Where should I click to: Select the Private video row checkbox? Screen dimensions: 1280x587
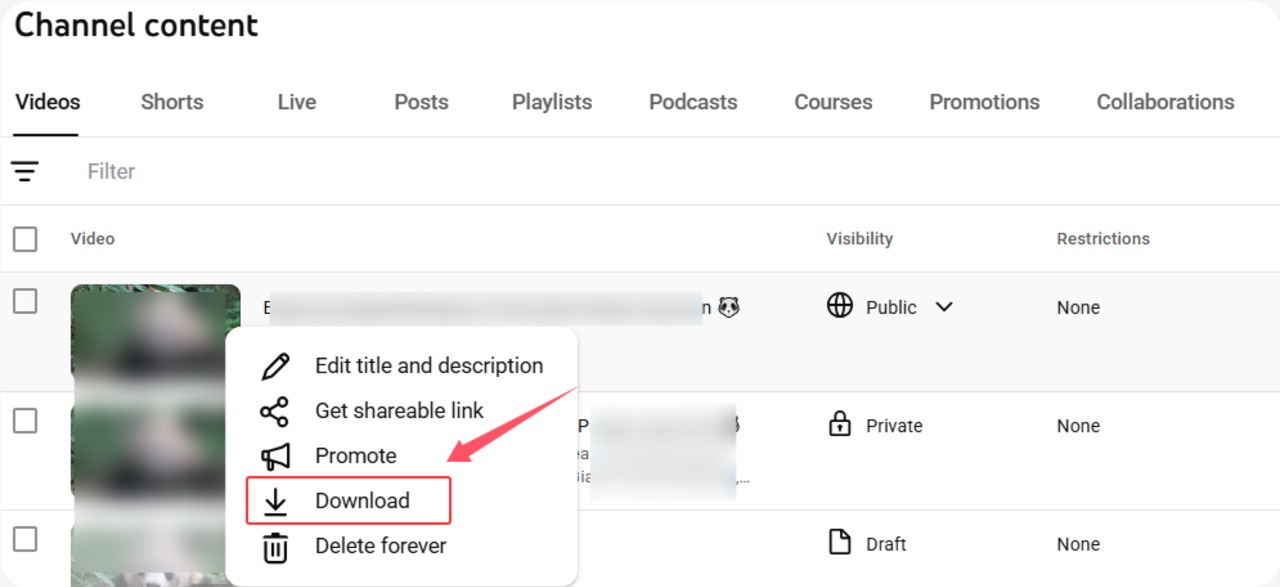[x=25, y=421]
